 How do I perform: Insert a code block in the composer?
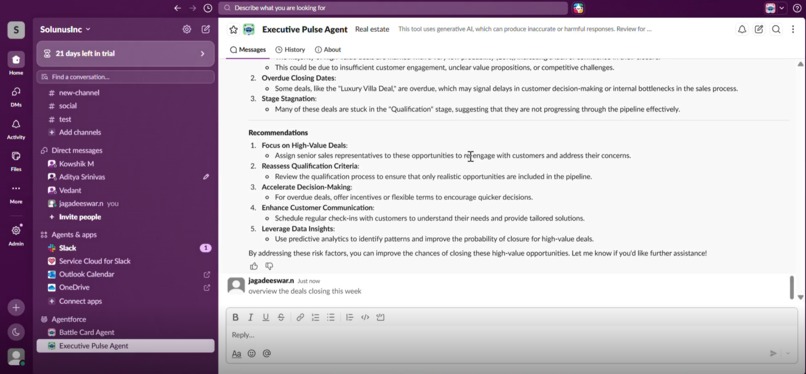tap(380, 317)
